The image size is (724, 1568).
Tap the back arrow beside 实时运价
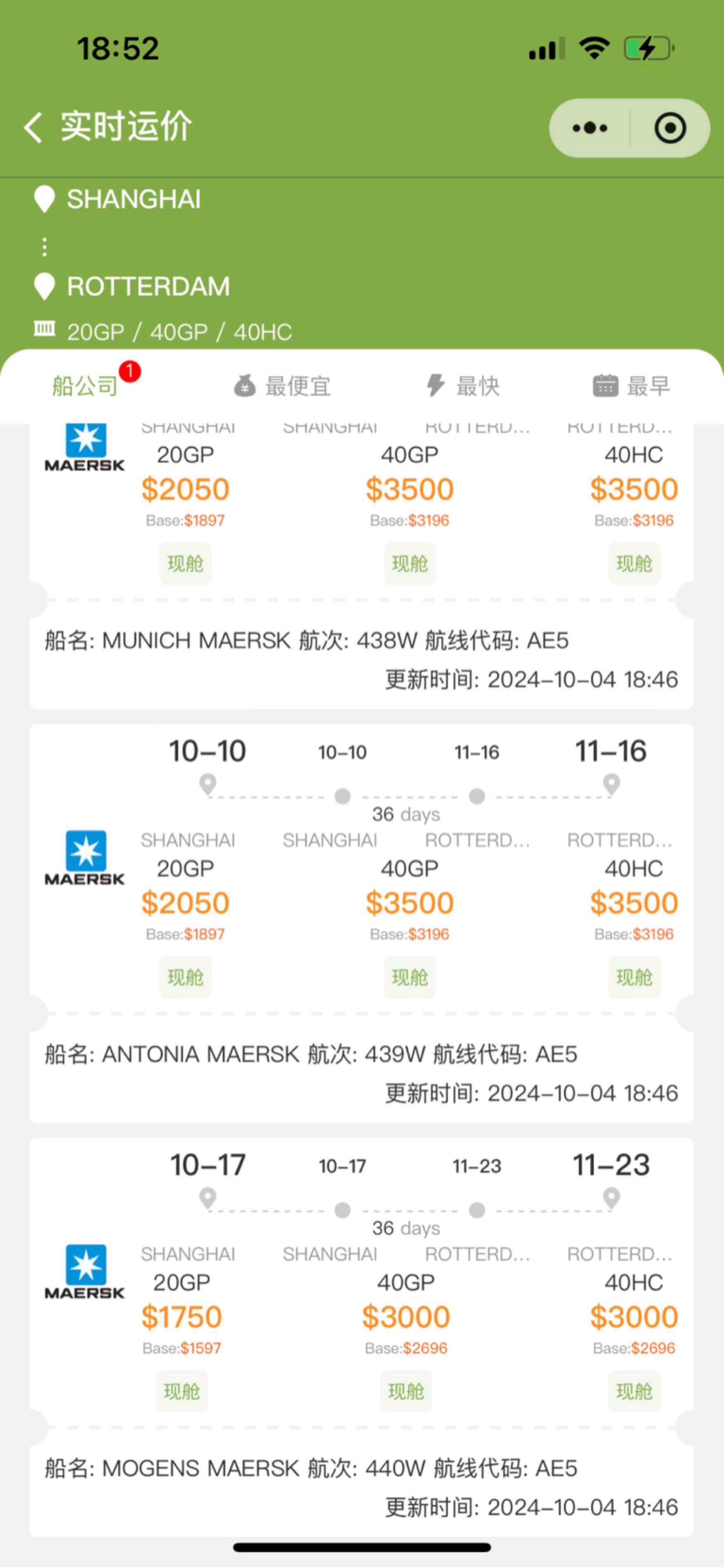(x=33, y=127)
